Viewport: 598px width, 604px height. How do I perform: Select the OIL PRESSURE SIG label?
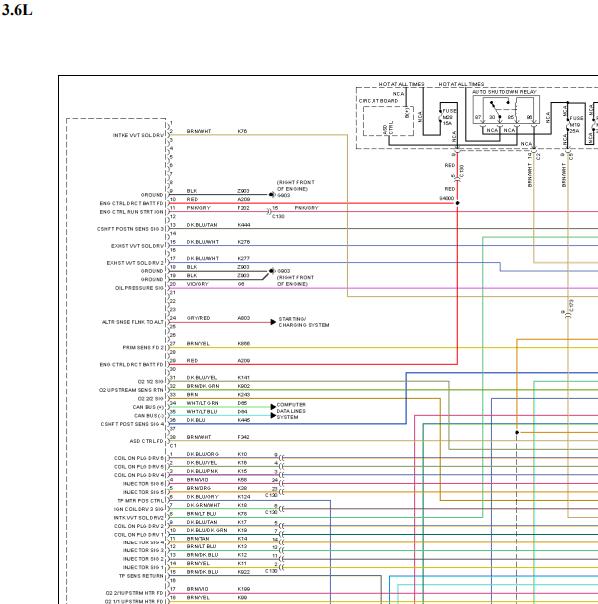(x=139, y=288)
